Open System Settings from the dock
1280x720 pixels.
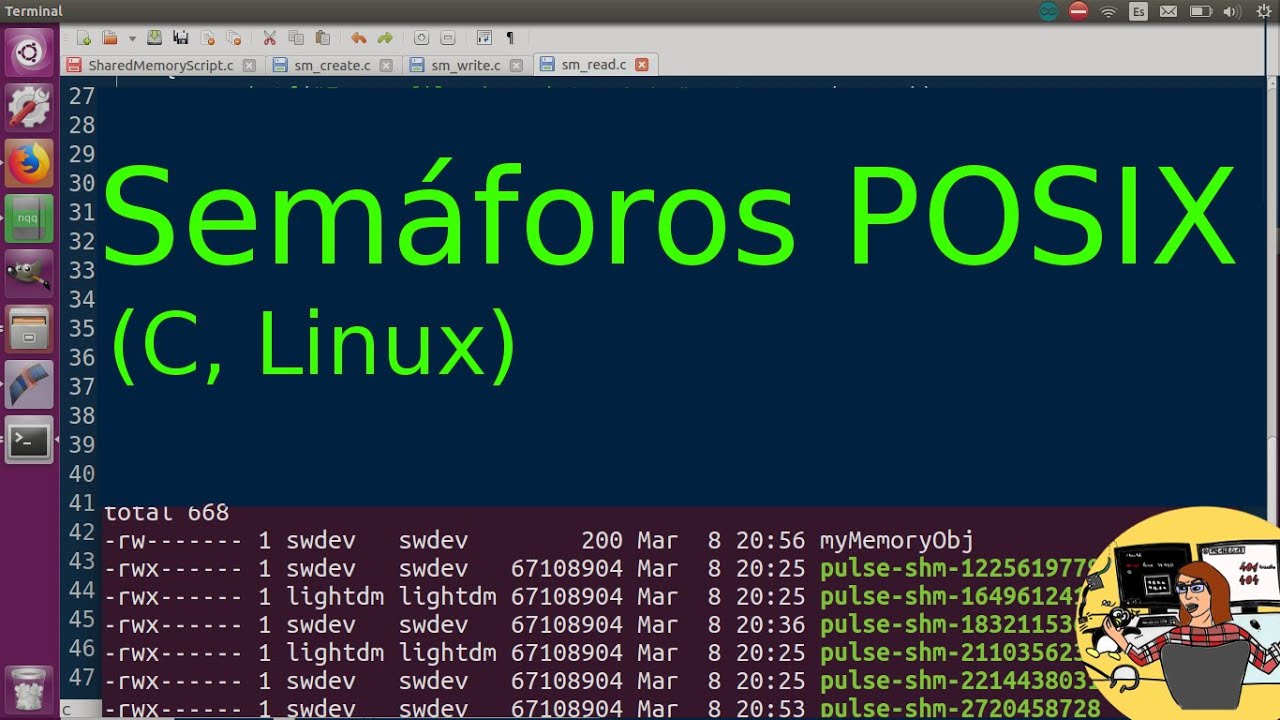[29, 106]
